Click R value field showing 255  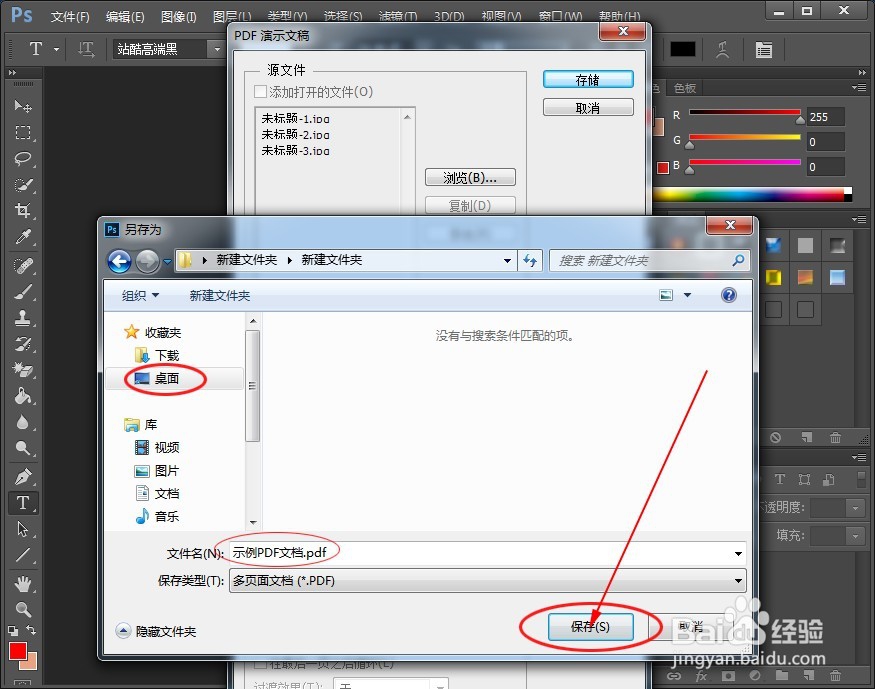tap(825, 117)
